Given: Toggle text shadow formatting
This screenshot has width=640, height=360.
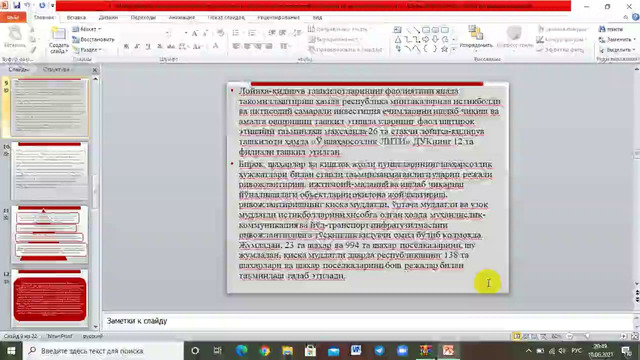Looking at the screenshot, I should (x=160, y=47).
